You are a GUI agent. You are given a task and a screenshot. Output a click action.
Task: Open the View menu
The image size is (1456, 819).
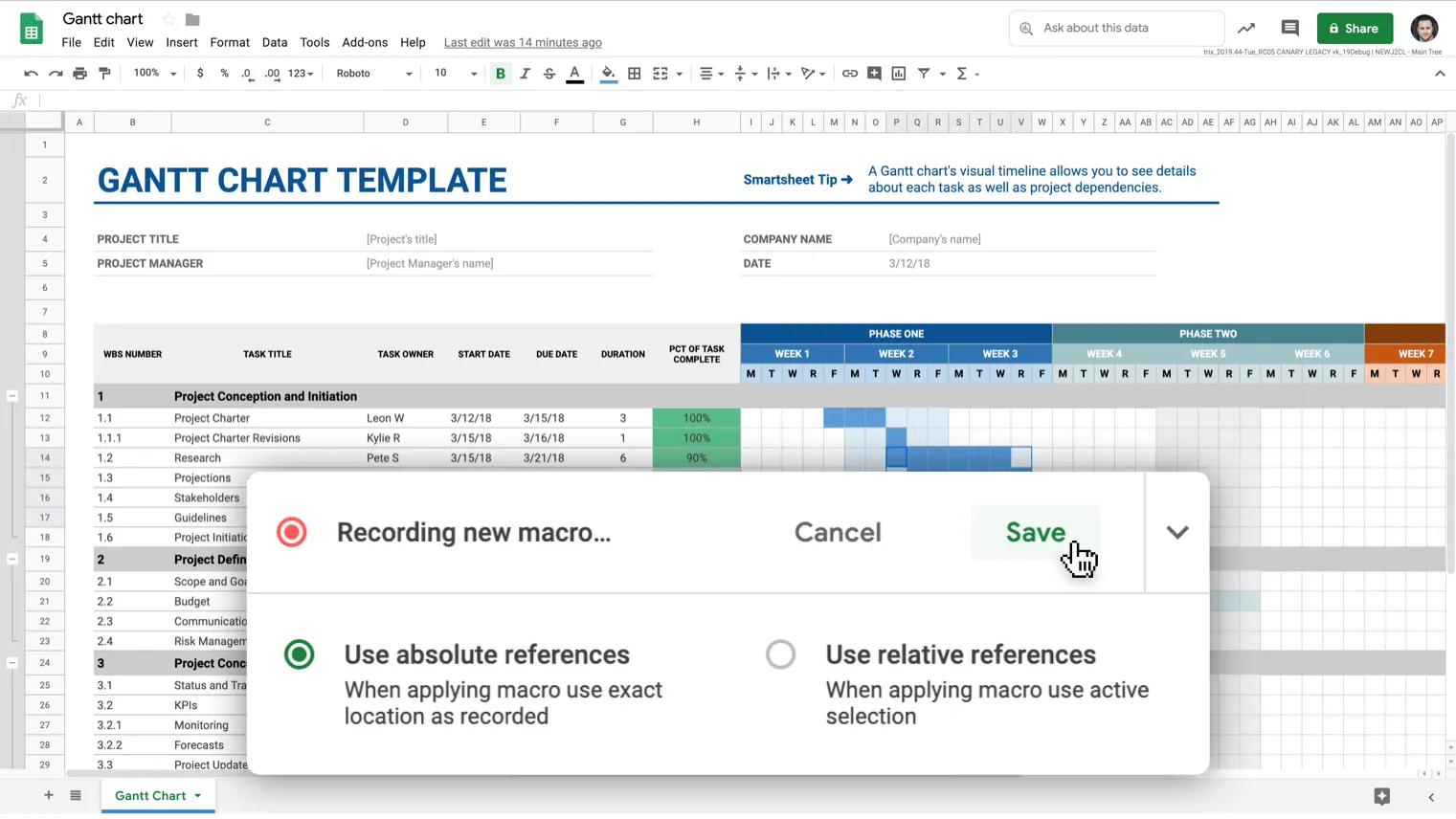point(140,42)
